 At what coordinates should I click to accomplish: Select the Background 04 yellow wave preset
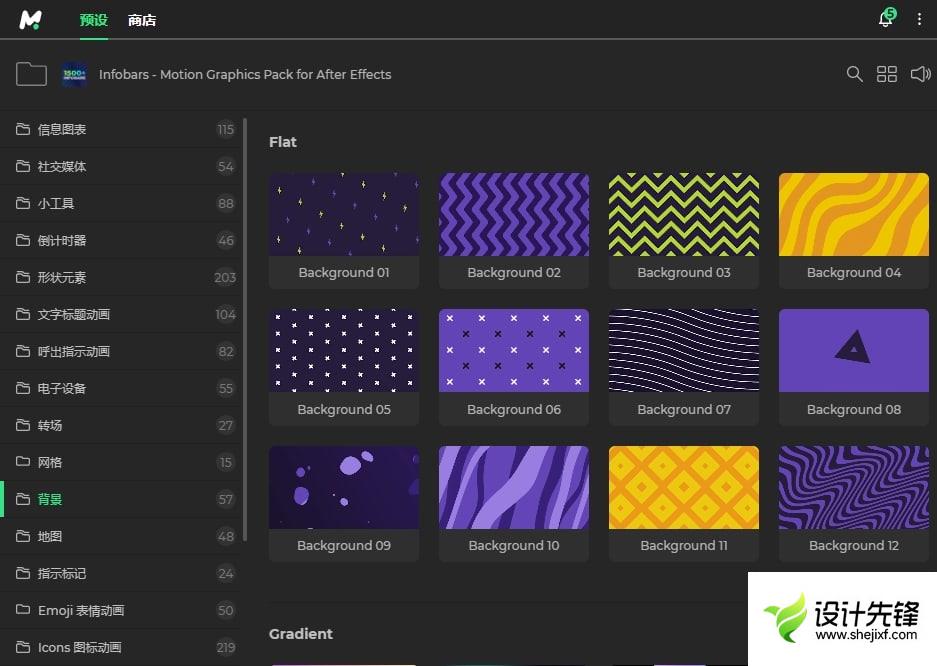click(853, 214)
